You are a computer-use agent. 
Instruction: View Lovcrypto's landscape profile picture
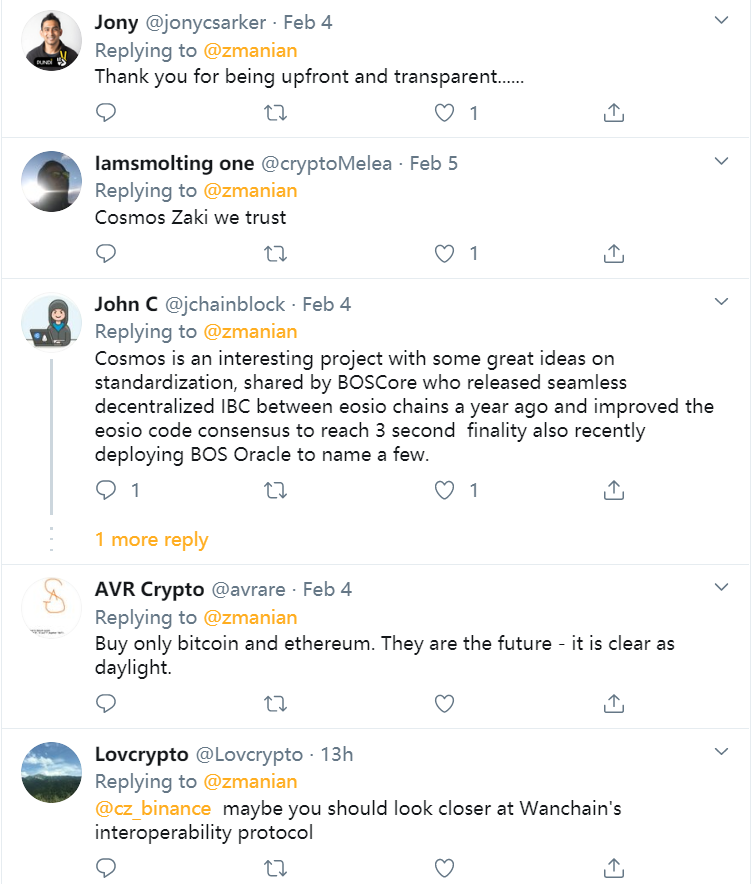click(51, 773)
